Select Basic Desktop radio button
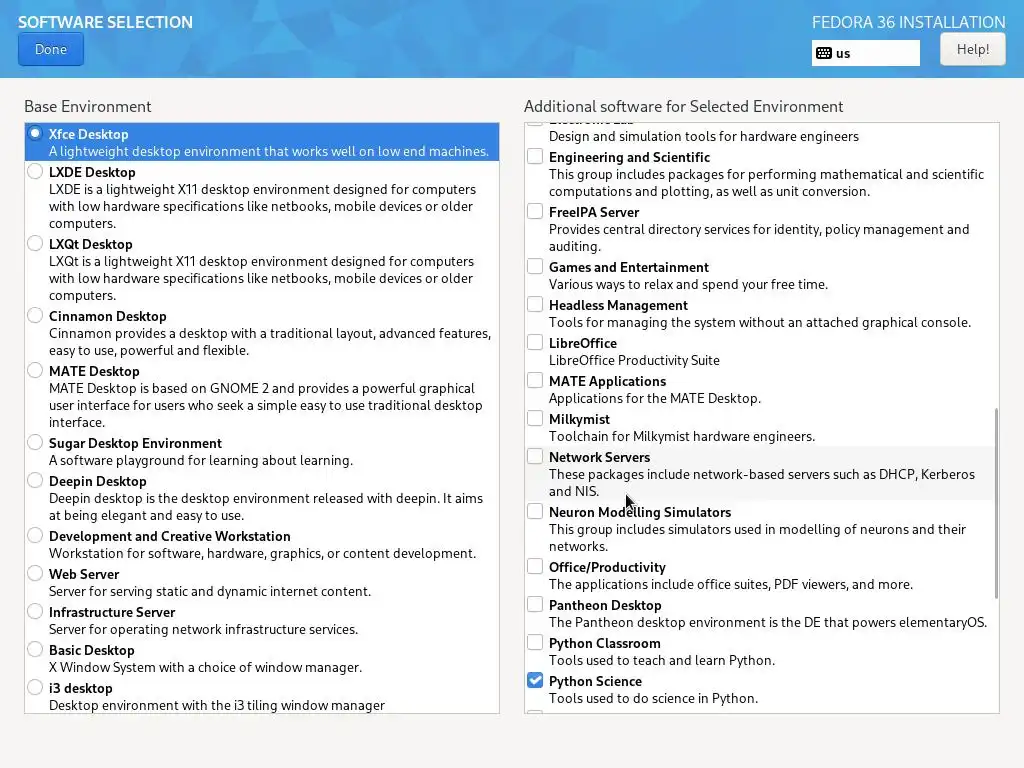 coord(35,649)
